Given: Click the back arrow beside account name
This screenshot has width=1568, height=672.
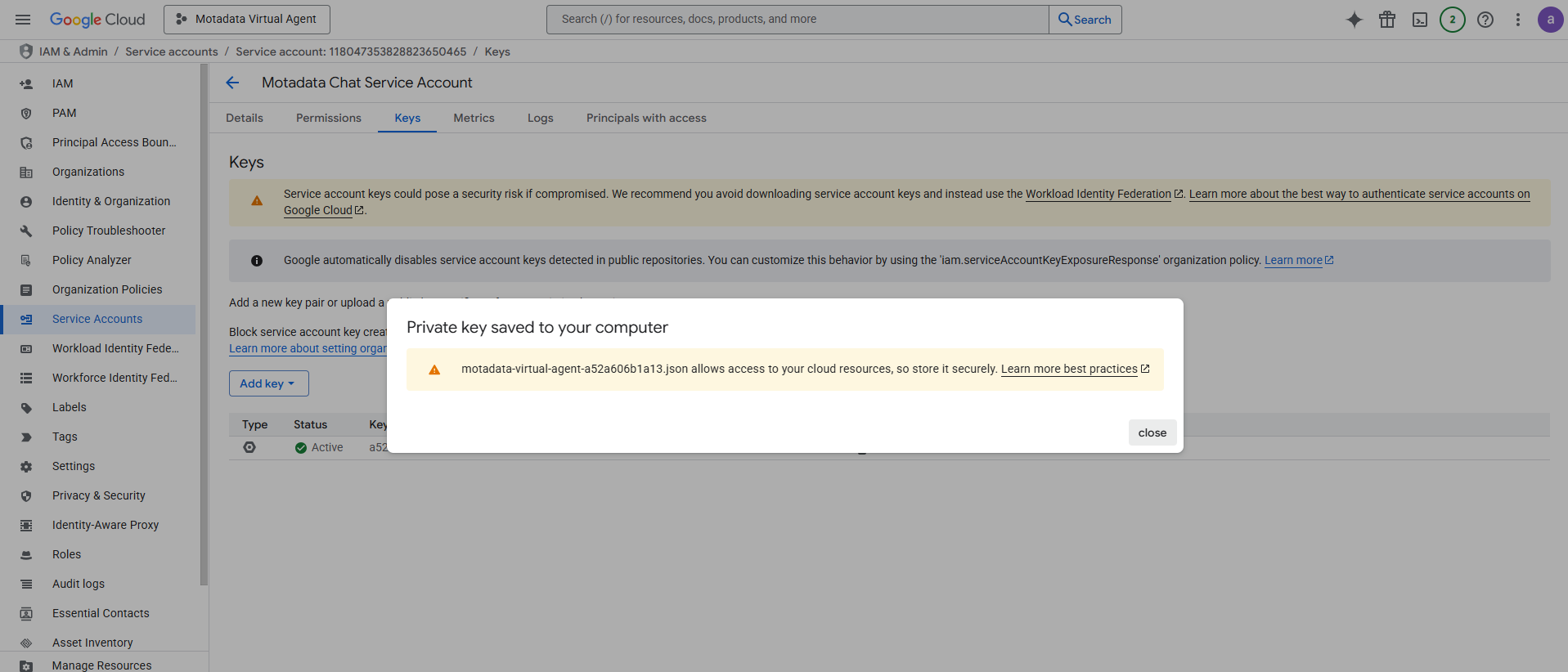Looking at the screenshot, I should [x=232, y=83].
